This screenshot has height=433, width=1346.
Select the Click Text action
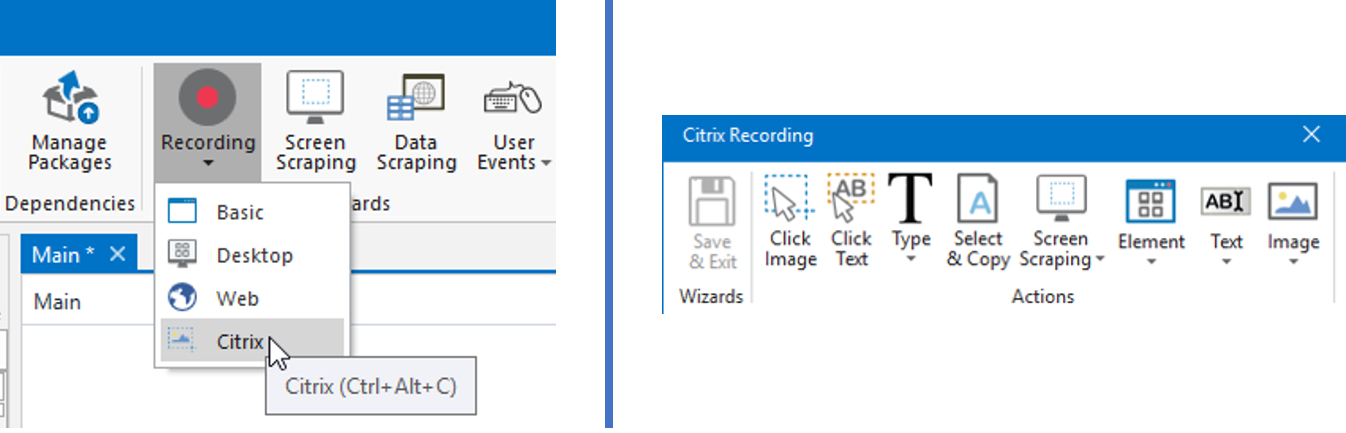coord(851,200)
